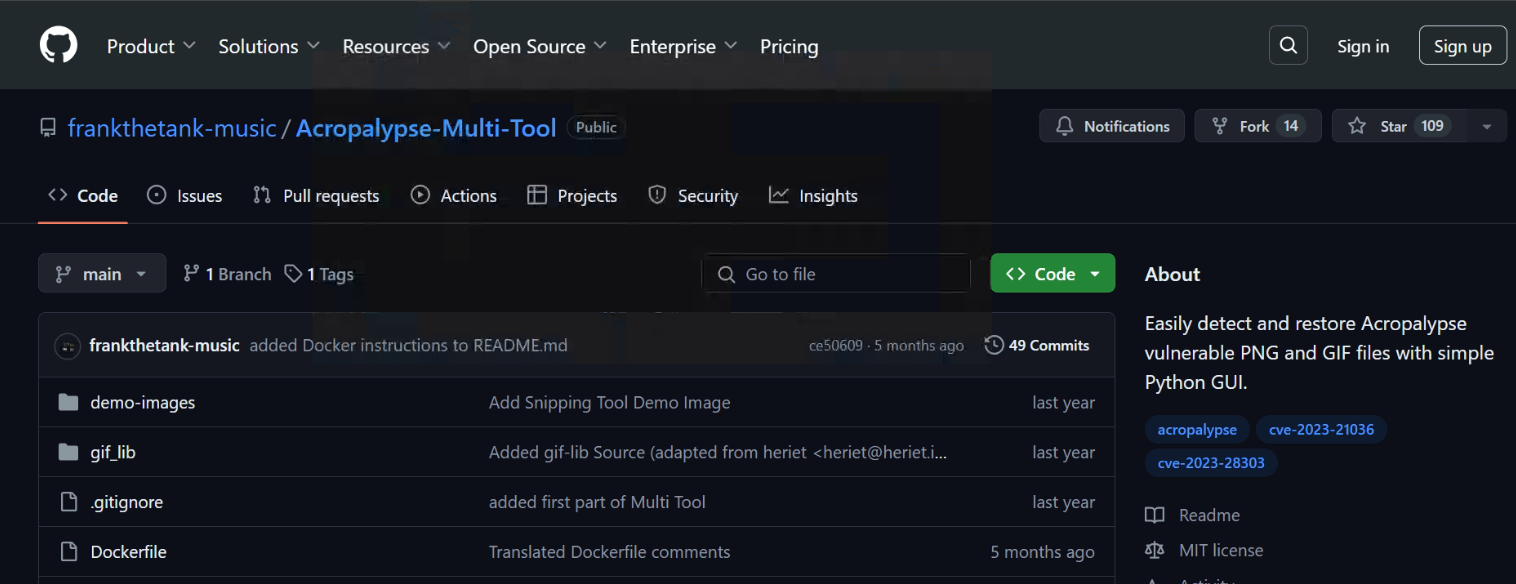Click the repository icon beside frankthetank-music
The image size is (1516, 584).
(48, 128)
